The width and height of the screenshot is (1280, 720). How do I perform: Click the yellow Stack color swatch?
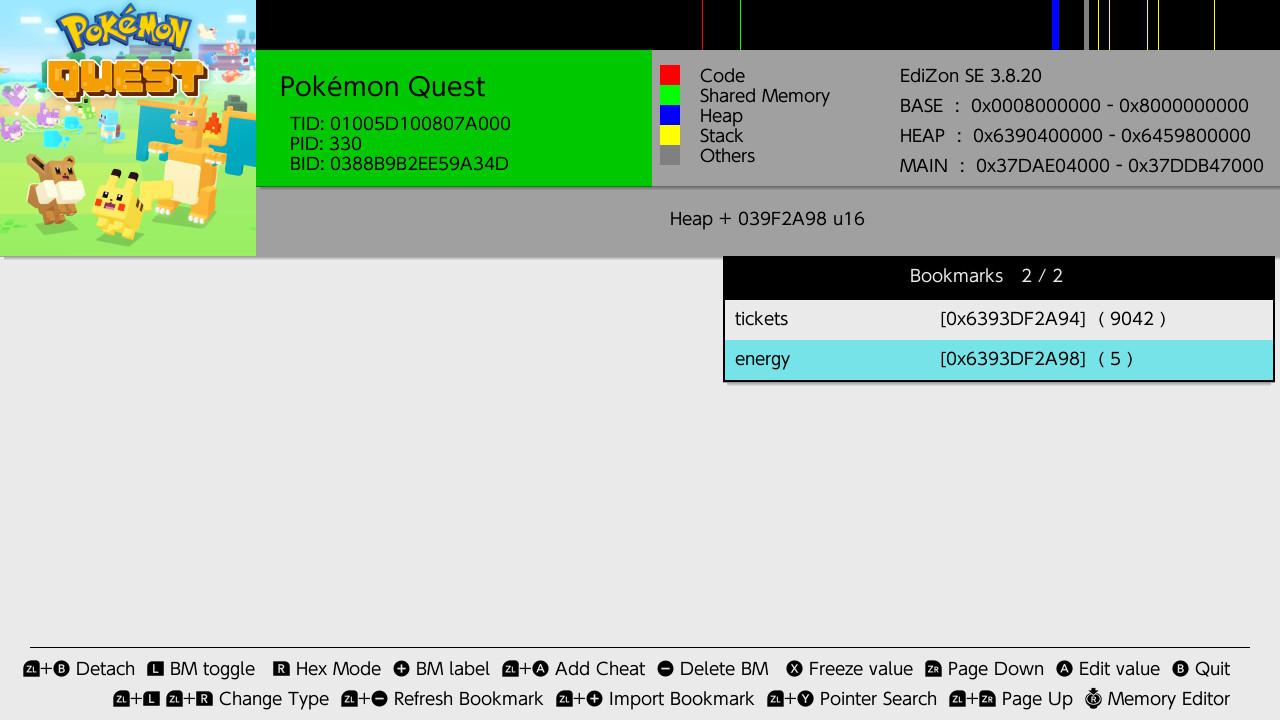point(670,135)
